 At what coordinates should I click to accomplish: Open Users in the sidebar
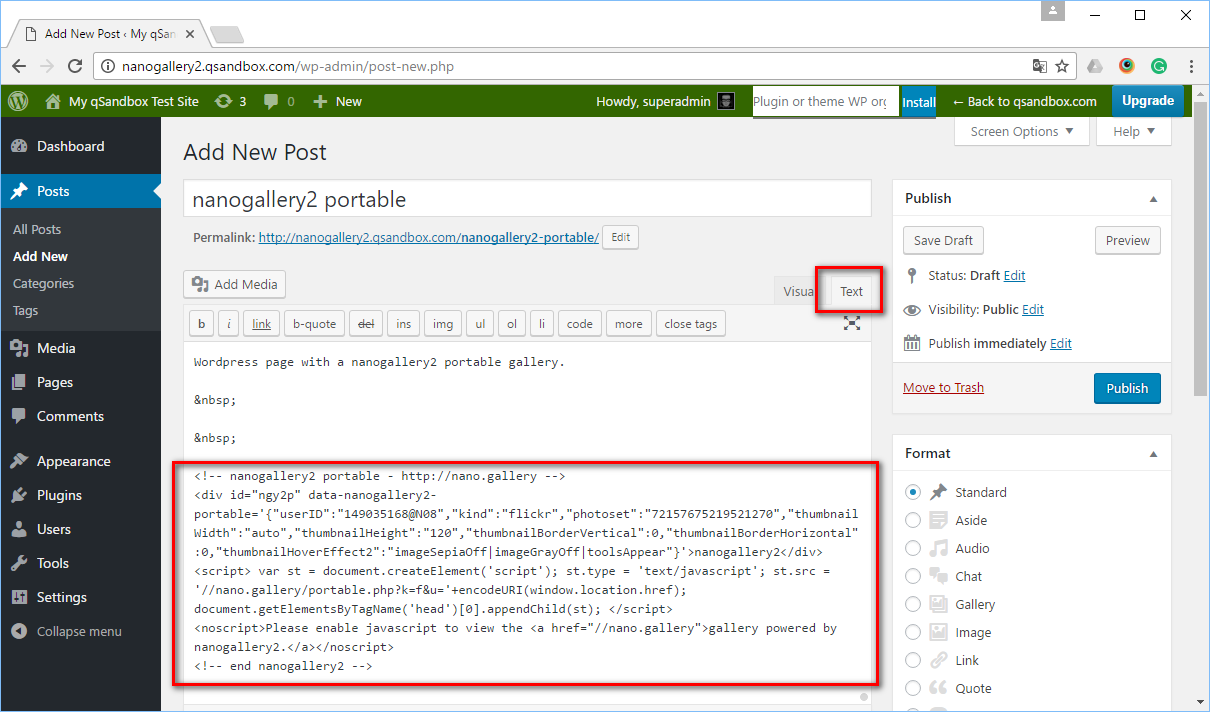[x=80, y=529]
